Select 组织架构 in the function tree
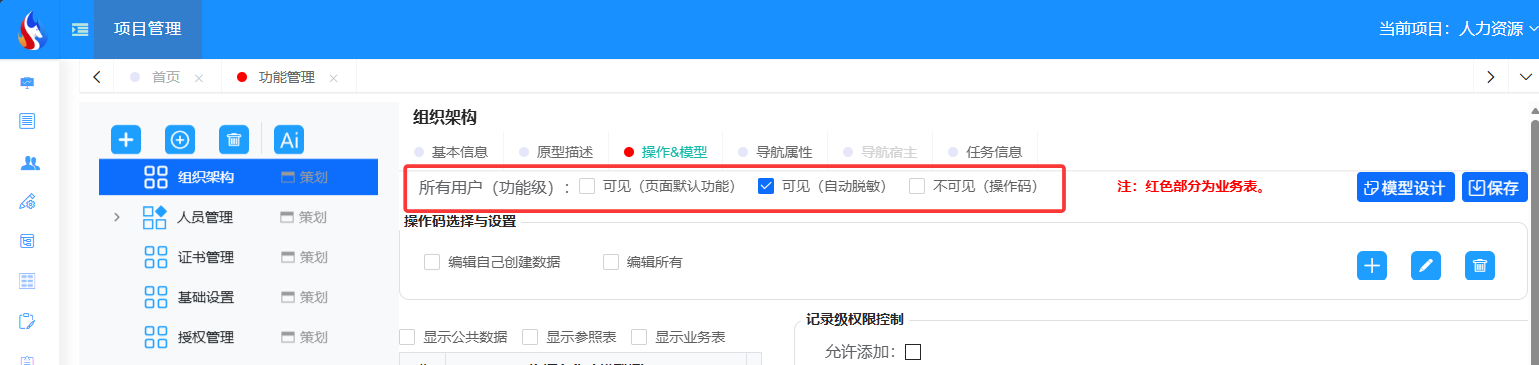The width and height of the screenshot is (1539, 365). (206, 177)
